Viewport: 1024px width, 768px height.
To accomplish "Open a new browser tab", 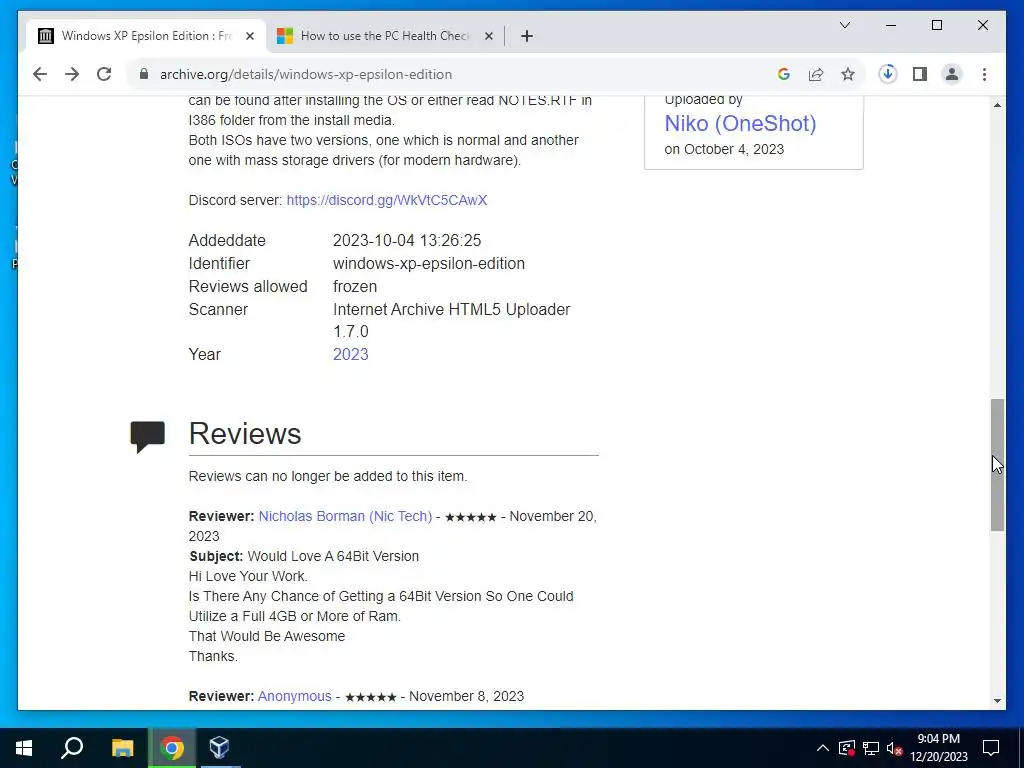I will pyautogui.click(x=527, y=36).
